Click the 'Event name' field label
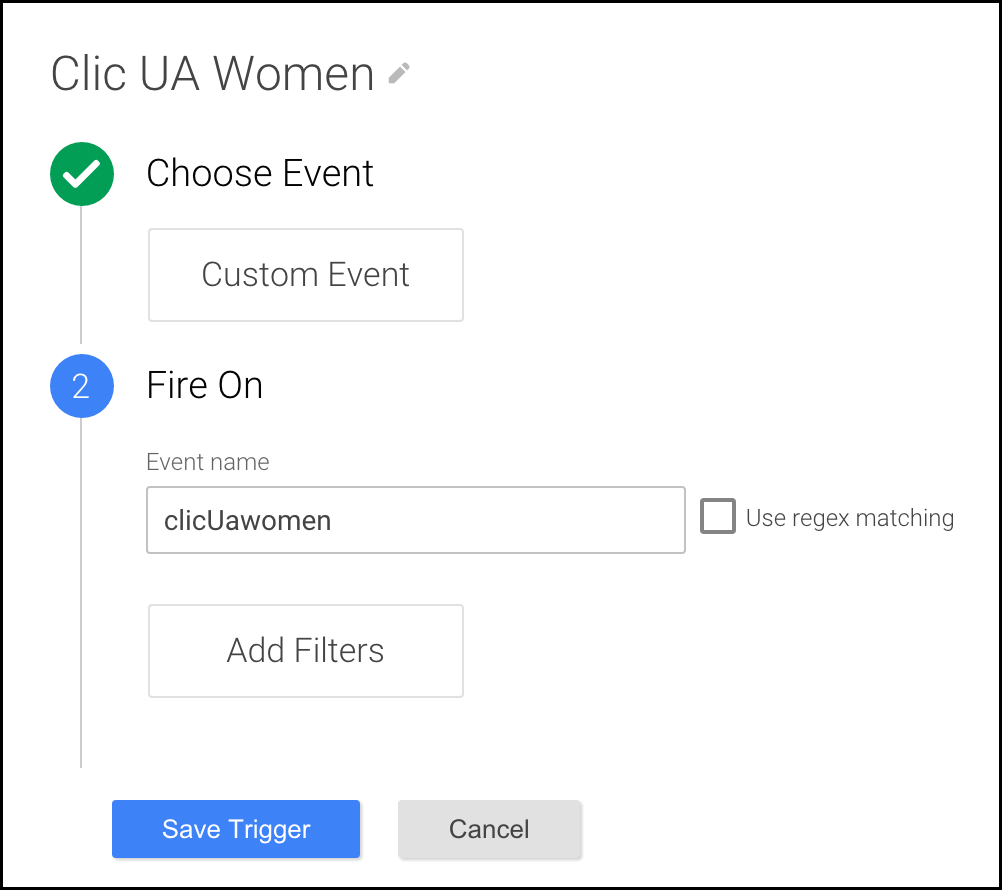The image size is (1002, 890). point(208,462)
